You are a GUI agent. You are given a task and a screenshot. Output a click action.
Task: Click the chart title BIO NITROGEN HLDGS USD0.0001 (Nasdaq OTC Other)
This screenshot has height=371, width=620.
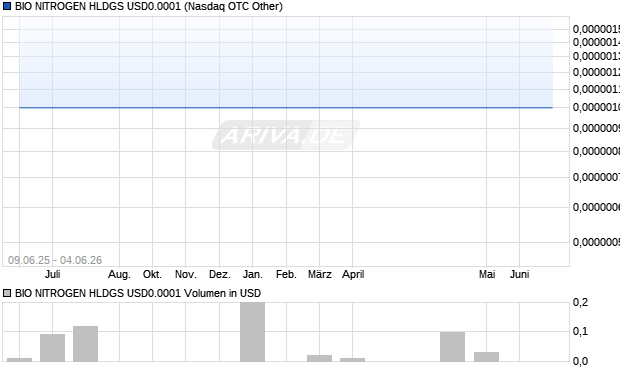149,6
